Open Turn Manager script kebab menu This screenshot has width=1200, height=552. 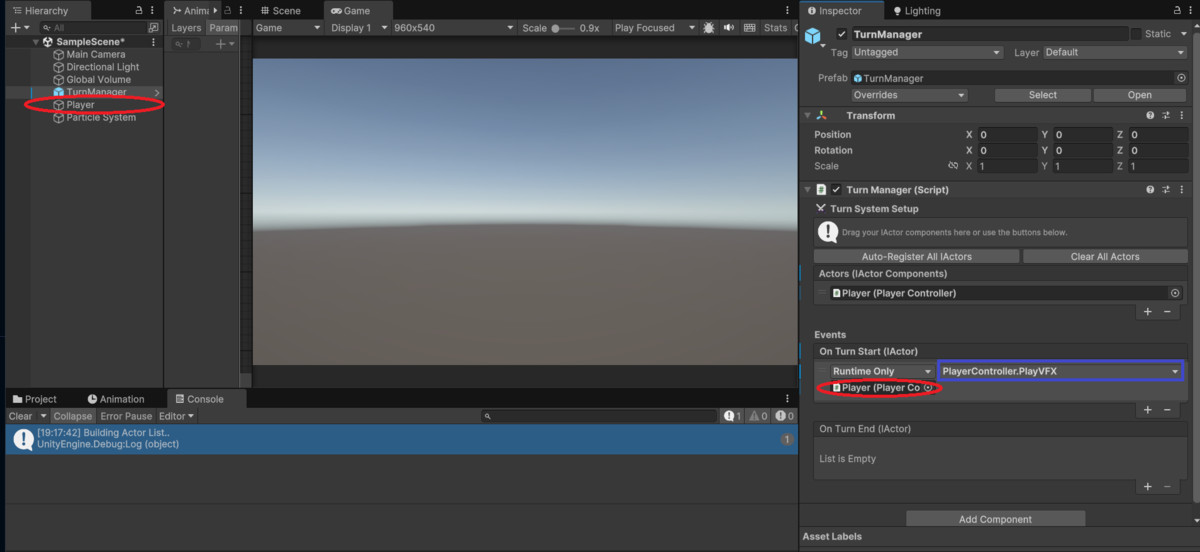point(1181,190)
